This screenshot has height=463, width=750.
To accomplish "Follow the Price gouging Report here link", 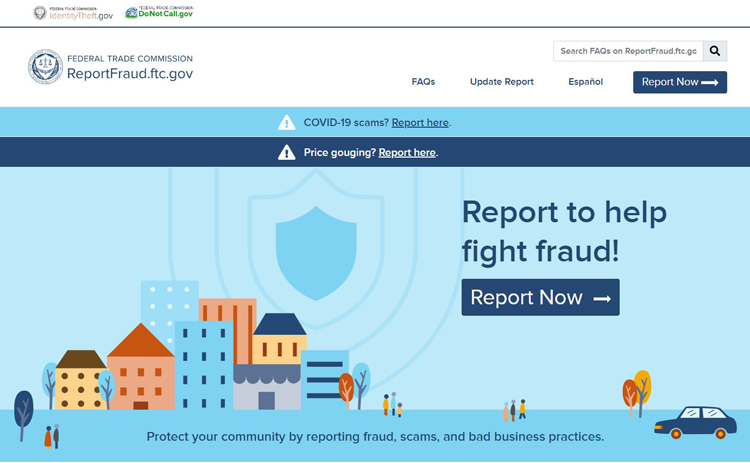I will 407,153.
